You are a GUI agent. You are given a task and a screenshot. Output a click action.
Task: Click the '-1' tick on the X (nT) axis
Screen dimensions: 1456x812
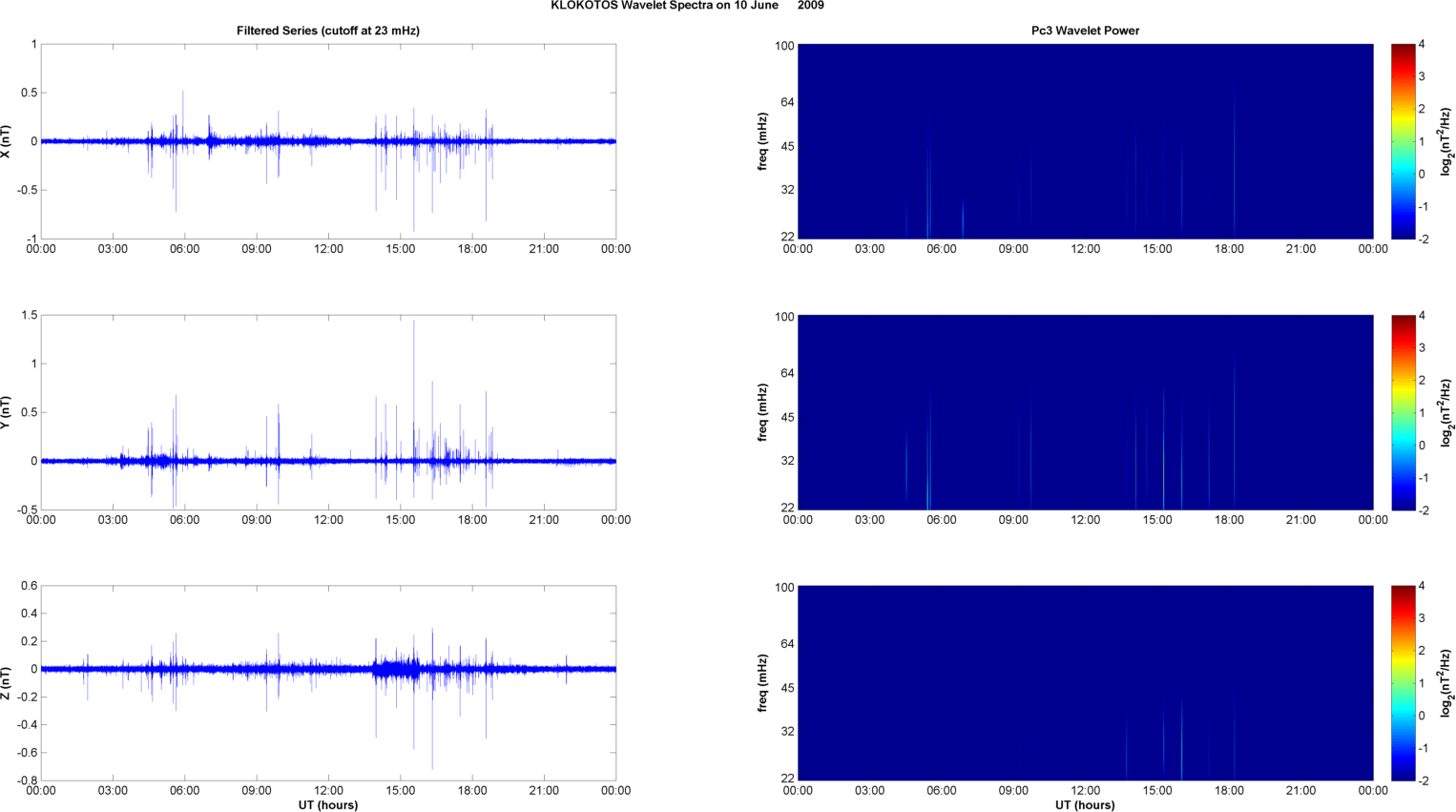tap(33, 239)
